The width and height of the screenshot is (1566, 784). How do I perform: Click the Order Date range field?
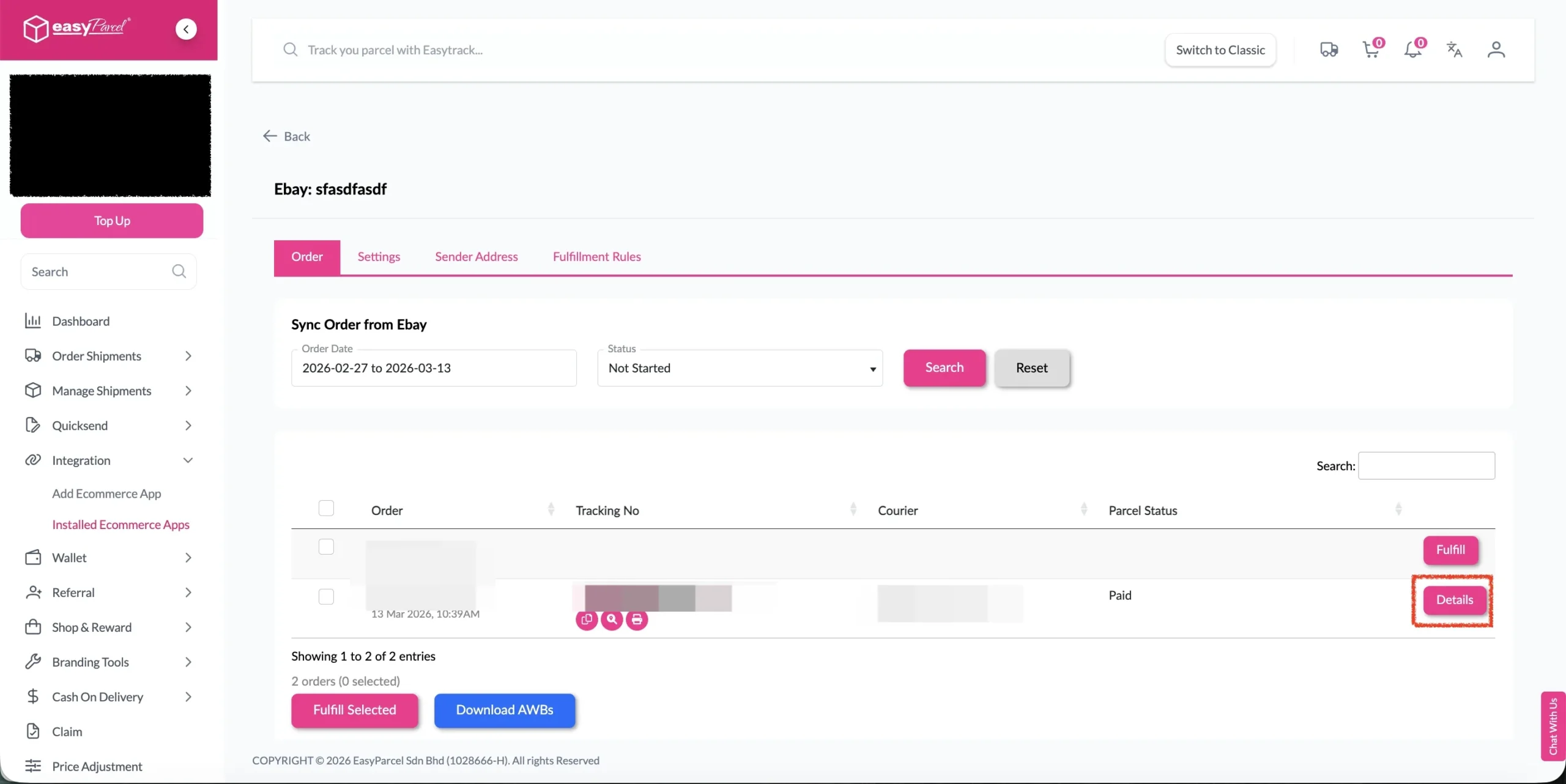[434, 368]
